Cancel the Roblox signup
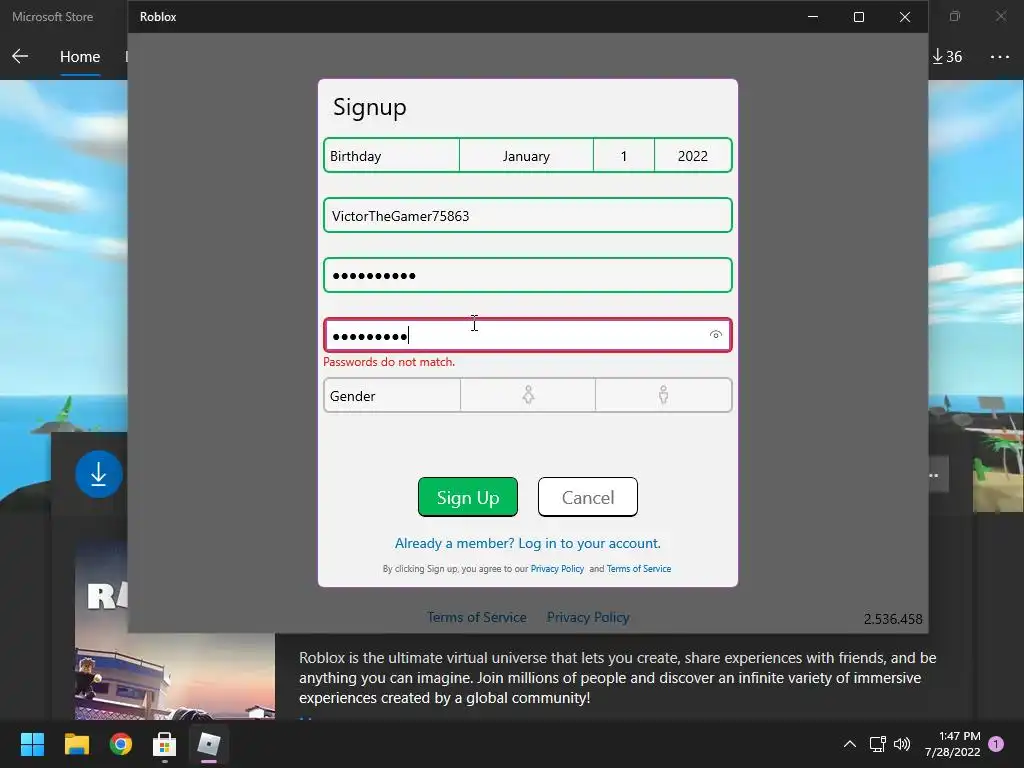Viewport: 1024px width, 768px height. point(588,497)
